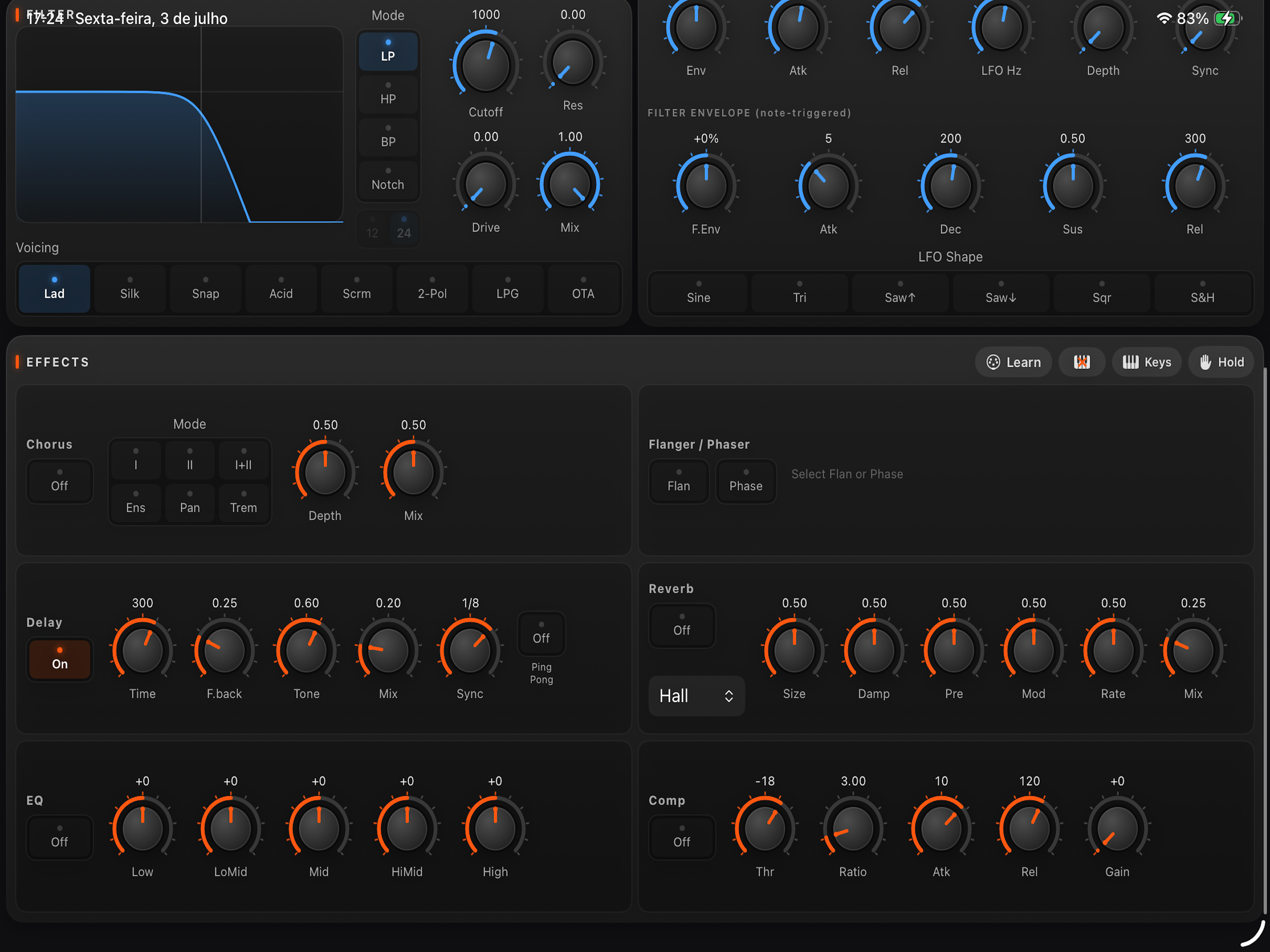Select Snap voicing tab

pos(205,289)
